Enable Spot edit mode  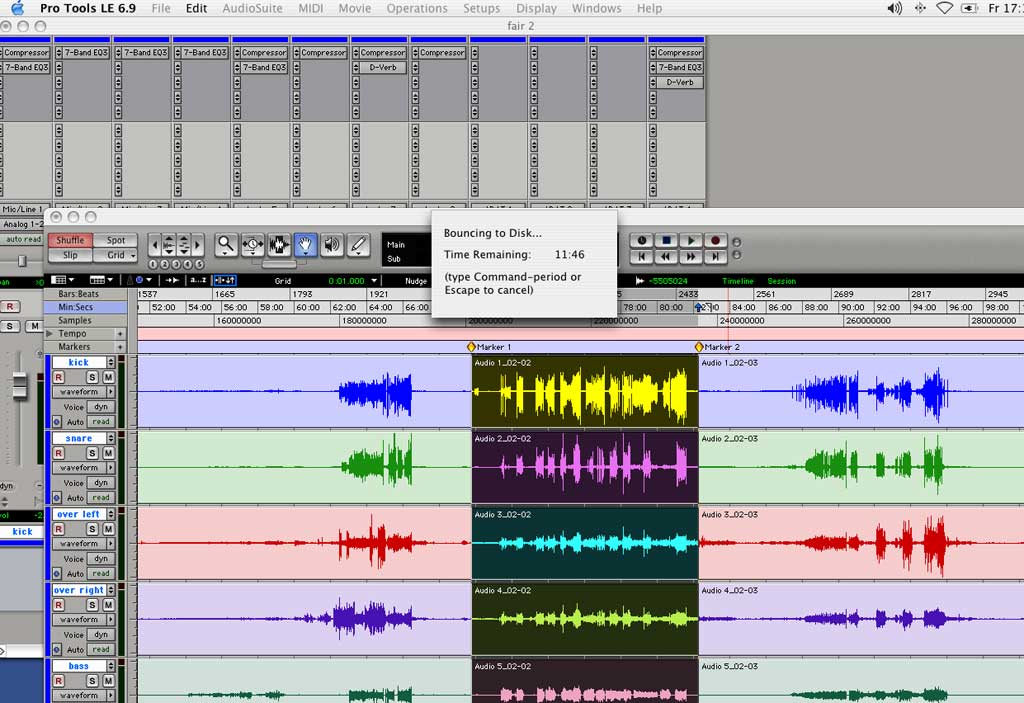click(116, 240)
